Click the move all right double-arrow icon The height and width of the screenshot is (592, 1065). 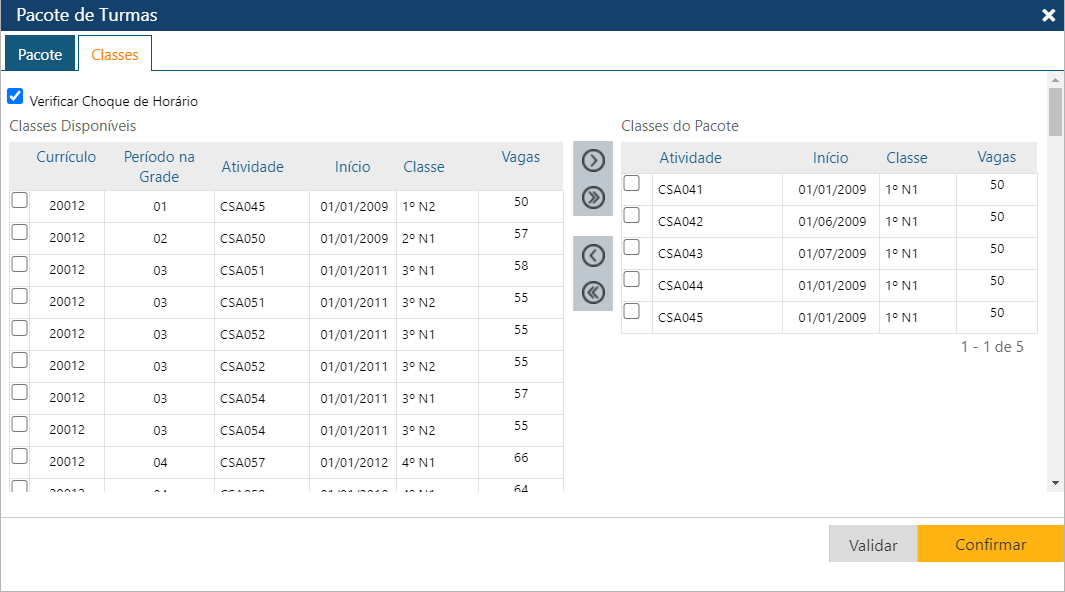[x=593, y=197]
